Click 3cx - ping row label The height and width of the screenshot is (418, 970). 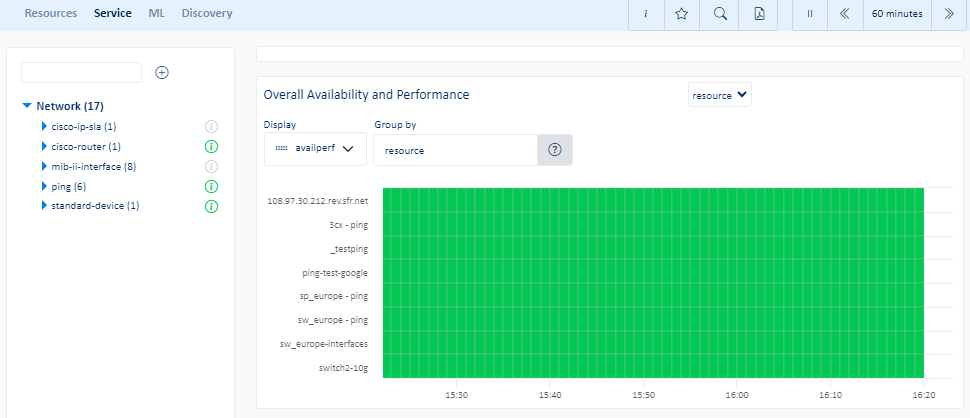pos(350,224)
